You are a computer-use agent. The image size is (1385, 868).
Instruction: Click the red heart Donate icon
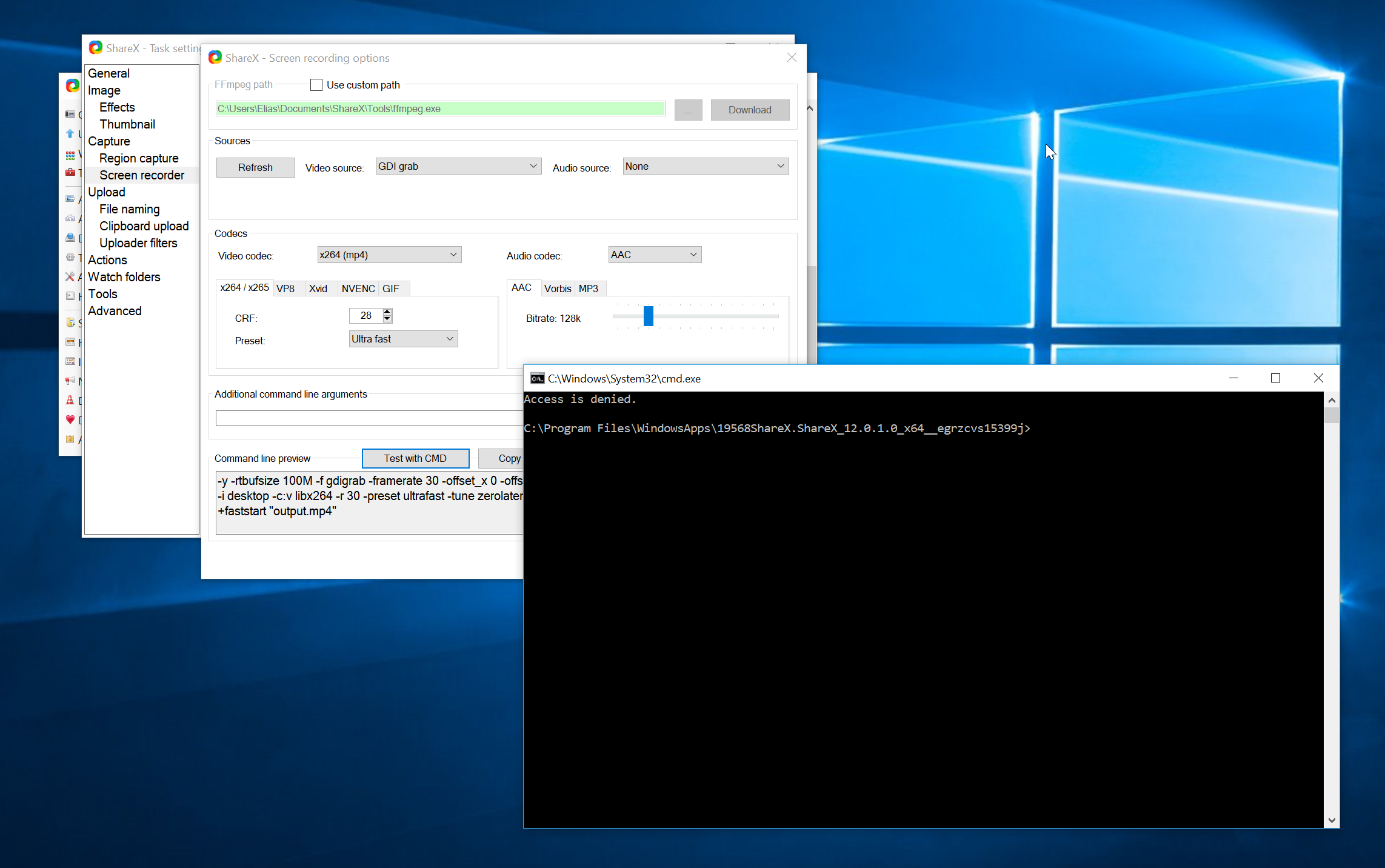(70, 419)
